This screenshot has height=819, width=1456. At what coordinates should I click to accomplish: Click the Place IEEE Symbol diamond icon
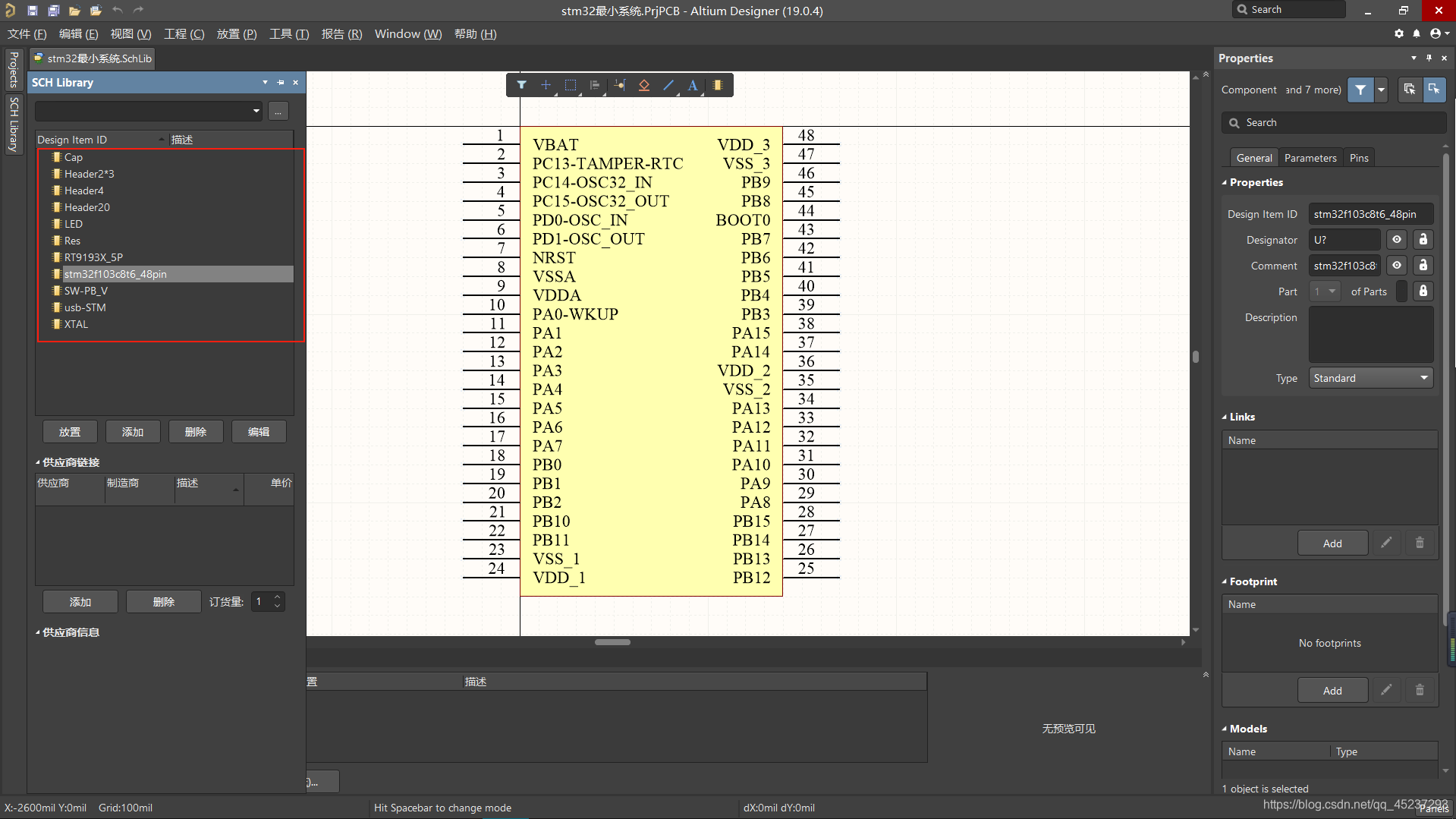tap(643, 85)
